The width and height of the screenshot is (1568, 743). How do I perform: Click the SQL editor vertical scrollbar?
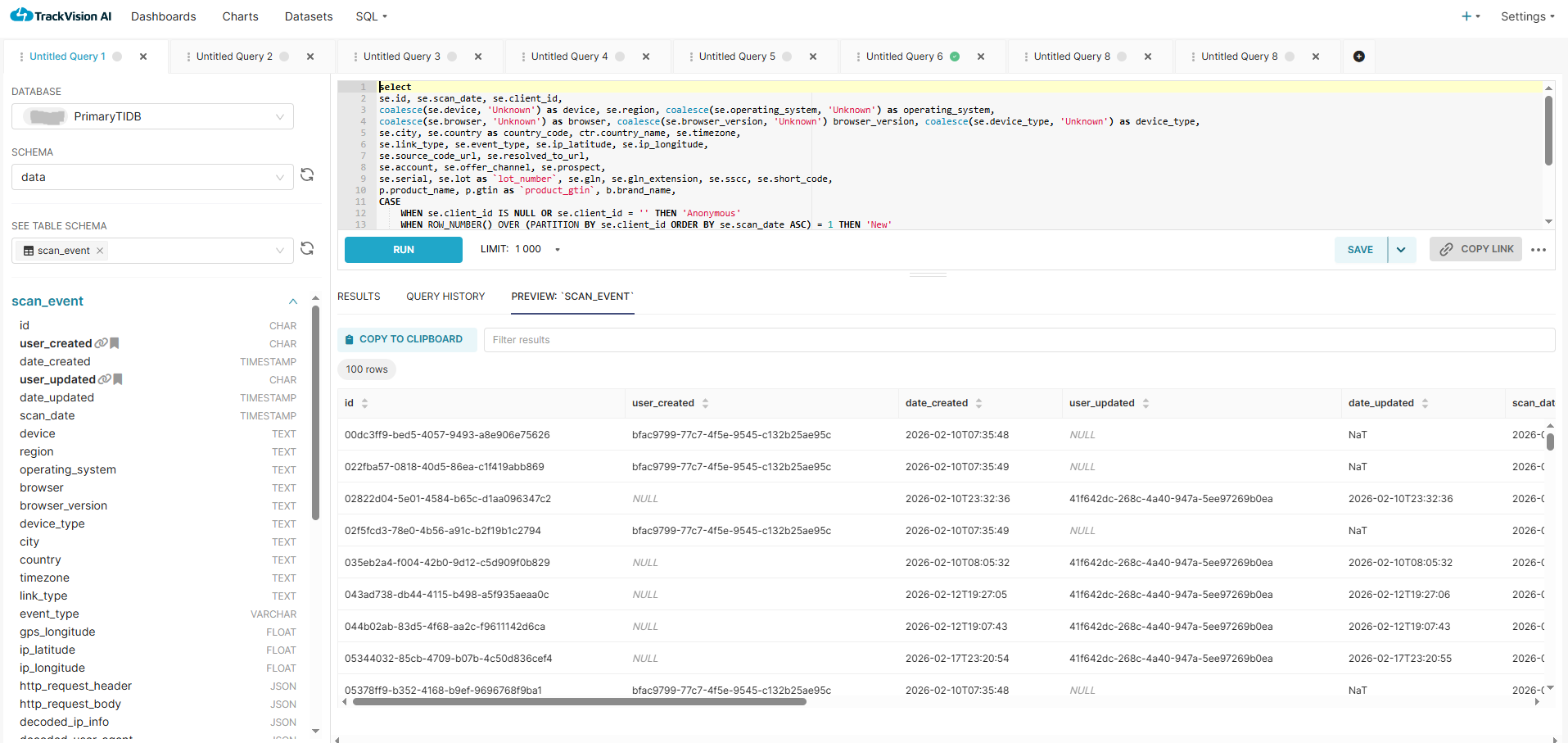coord(1548,131)
